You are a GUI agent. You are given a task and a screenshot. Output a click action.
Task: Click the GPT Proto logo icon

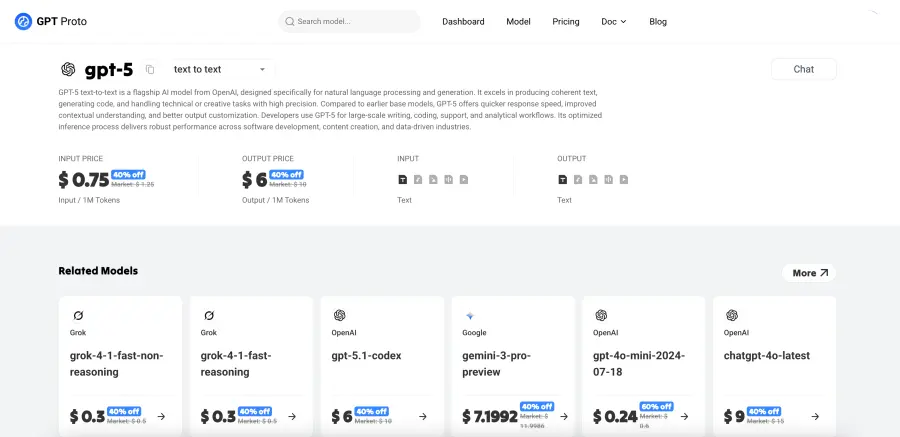coord(23,21)
